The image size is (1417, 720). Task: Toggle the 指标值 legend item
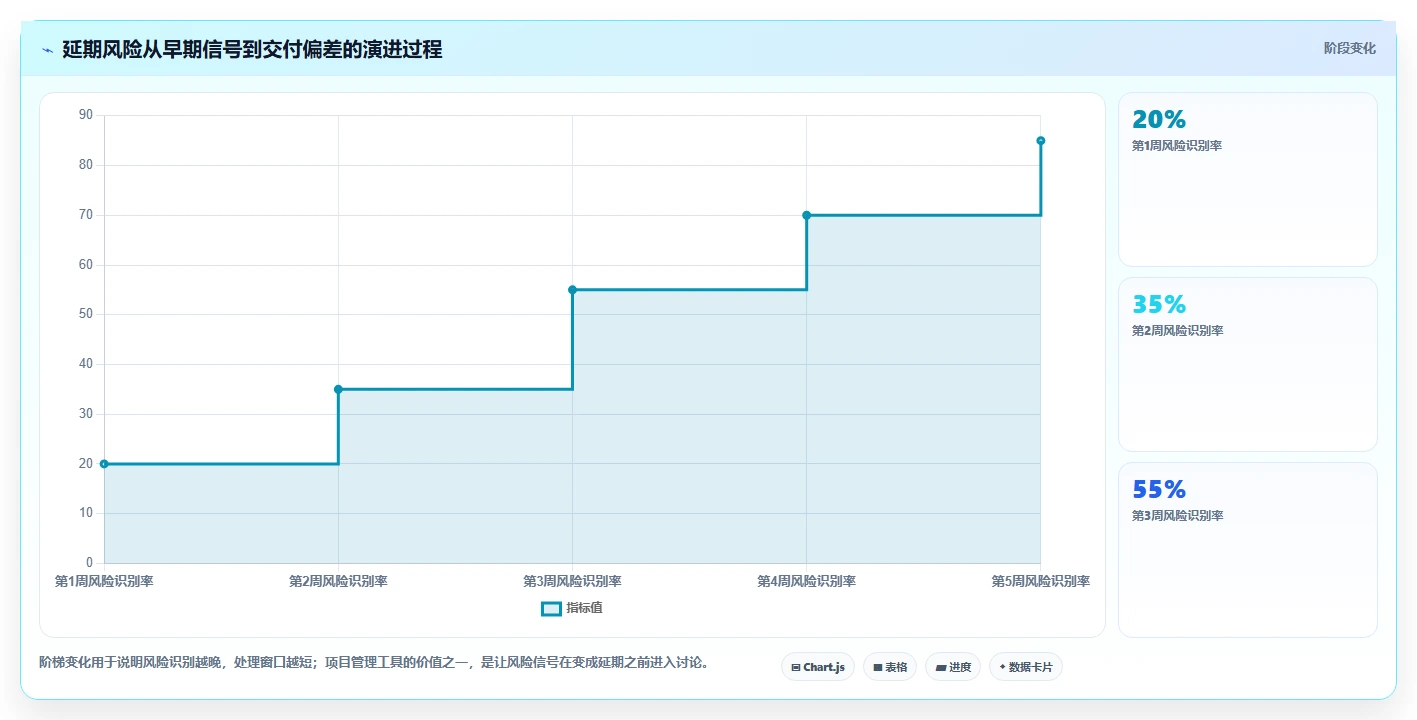[572, 608]
